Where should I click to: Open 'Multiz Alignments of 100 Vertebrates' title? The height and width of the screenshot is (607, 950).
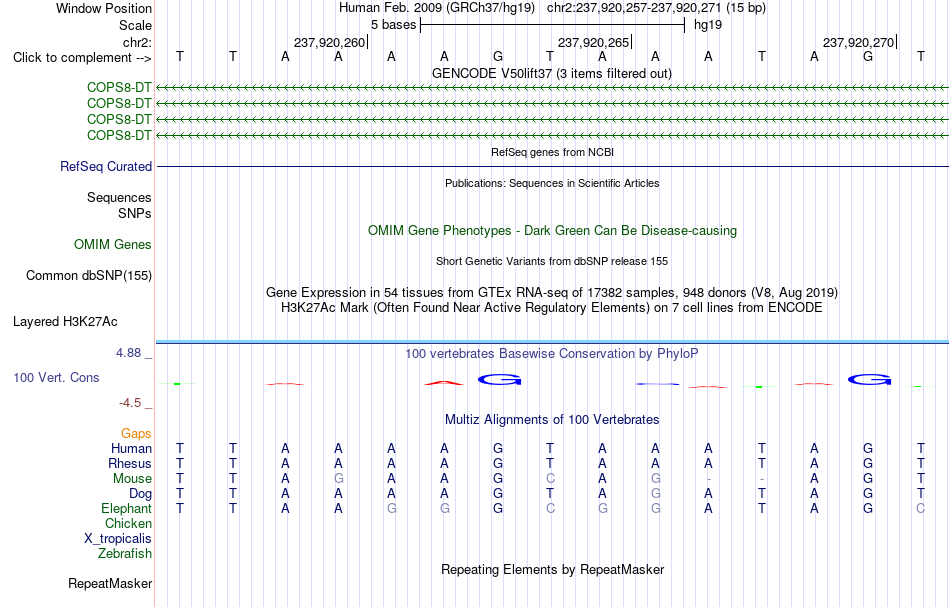point(552,419)
